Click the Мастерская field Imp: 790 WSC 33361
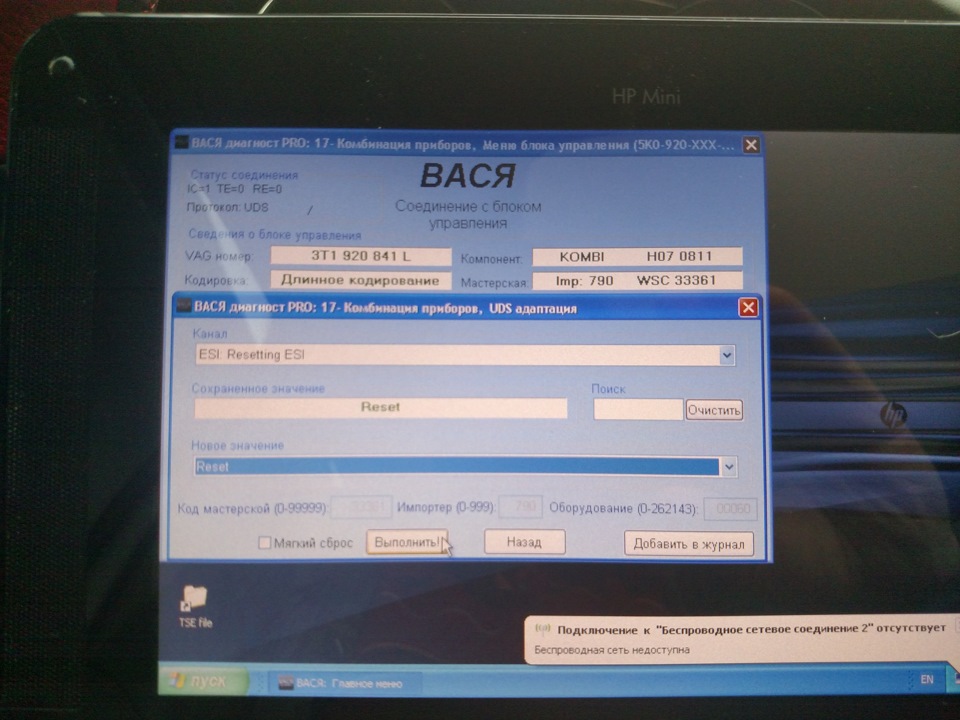960x720 pixels. (637, 280)
